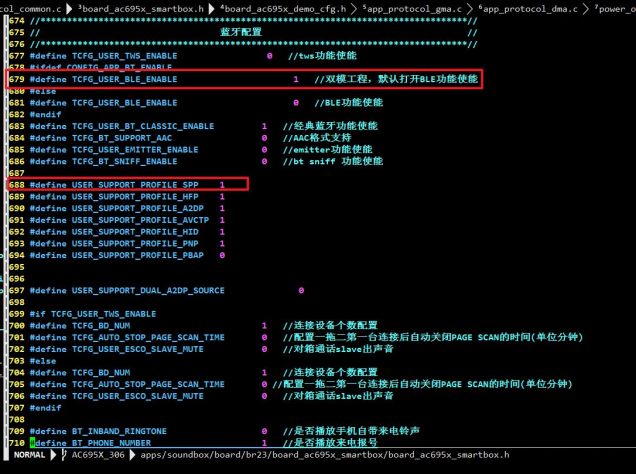Click line number 688 in the gutter
Image resolution: width=636 pixels, height=474 pixels.
pyautogui.click(x=17, y=185)
